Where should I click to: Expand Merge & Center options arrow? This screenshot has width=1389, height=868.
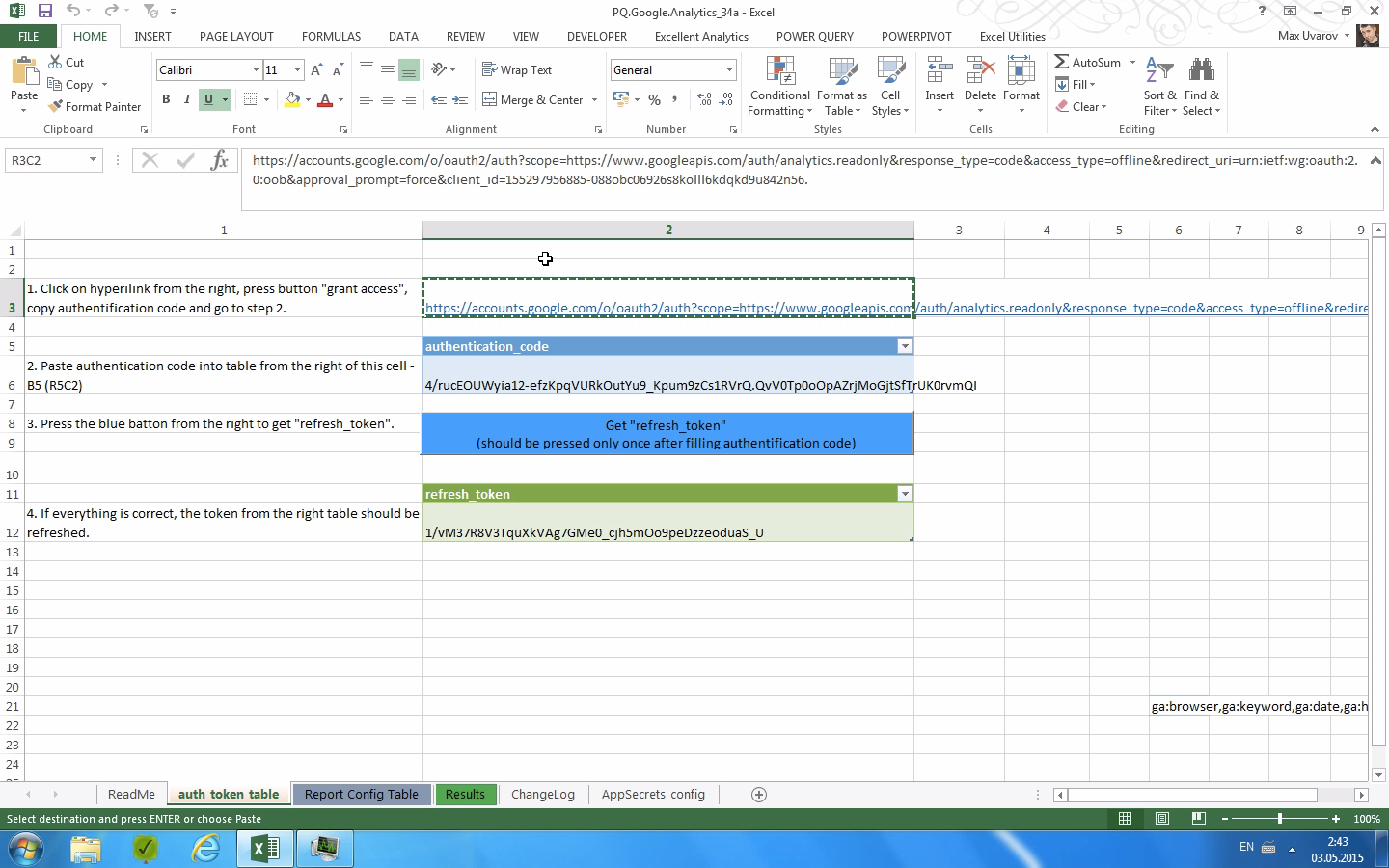594,99
